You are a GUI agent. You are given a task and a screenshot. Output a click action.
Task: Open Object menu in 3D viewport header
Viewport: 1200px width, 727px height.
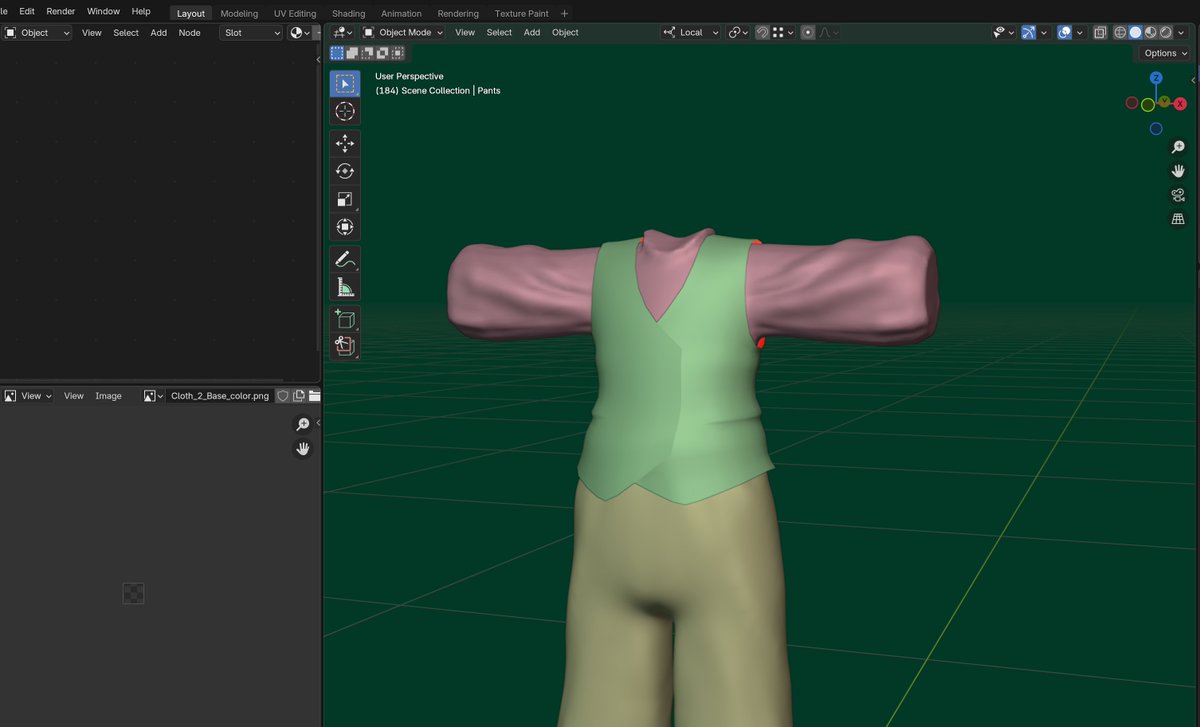coord(565,32)
